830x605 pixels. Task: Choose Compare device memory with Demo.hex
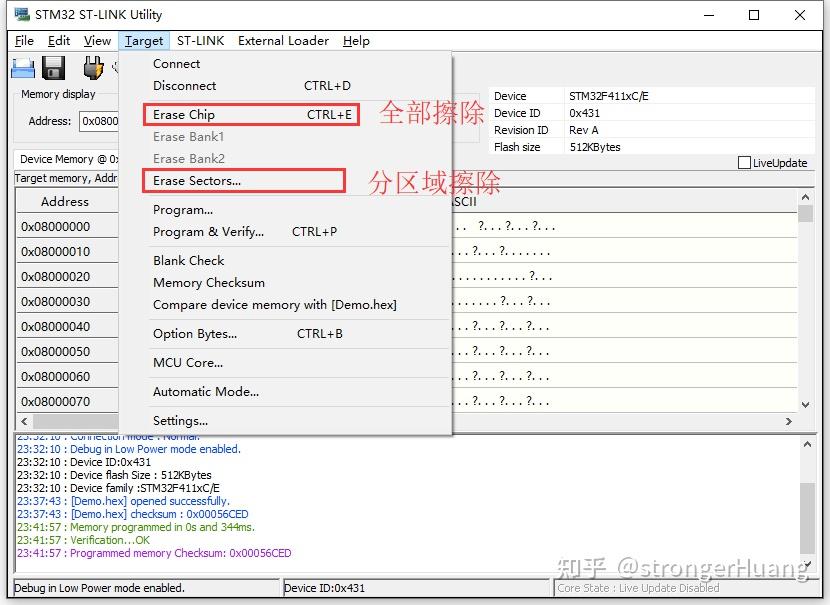click(253, 304)
